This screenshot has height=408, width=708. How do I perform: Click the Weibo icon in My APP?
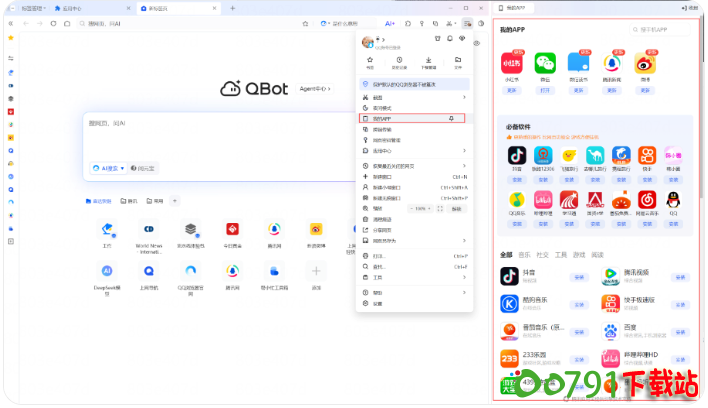(646, 62)
